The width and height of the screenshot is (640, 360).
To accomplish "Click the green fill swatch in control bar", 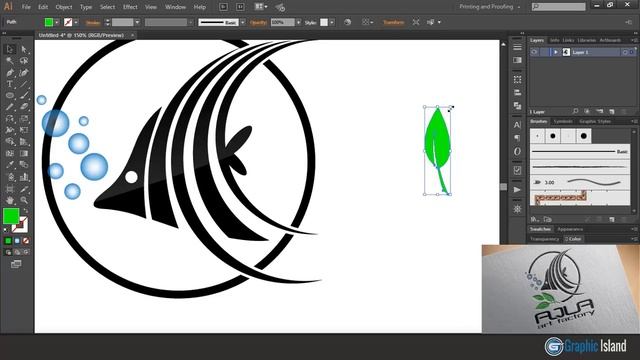I will pyautogui.click(x=49, y=22).
